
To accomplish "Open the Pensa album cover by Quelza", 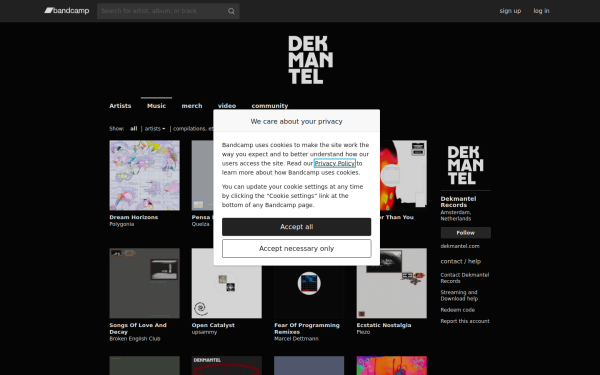I will tap(202, 175).
